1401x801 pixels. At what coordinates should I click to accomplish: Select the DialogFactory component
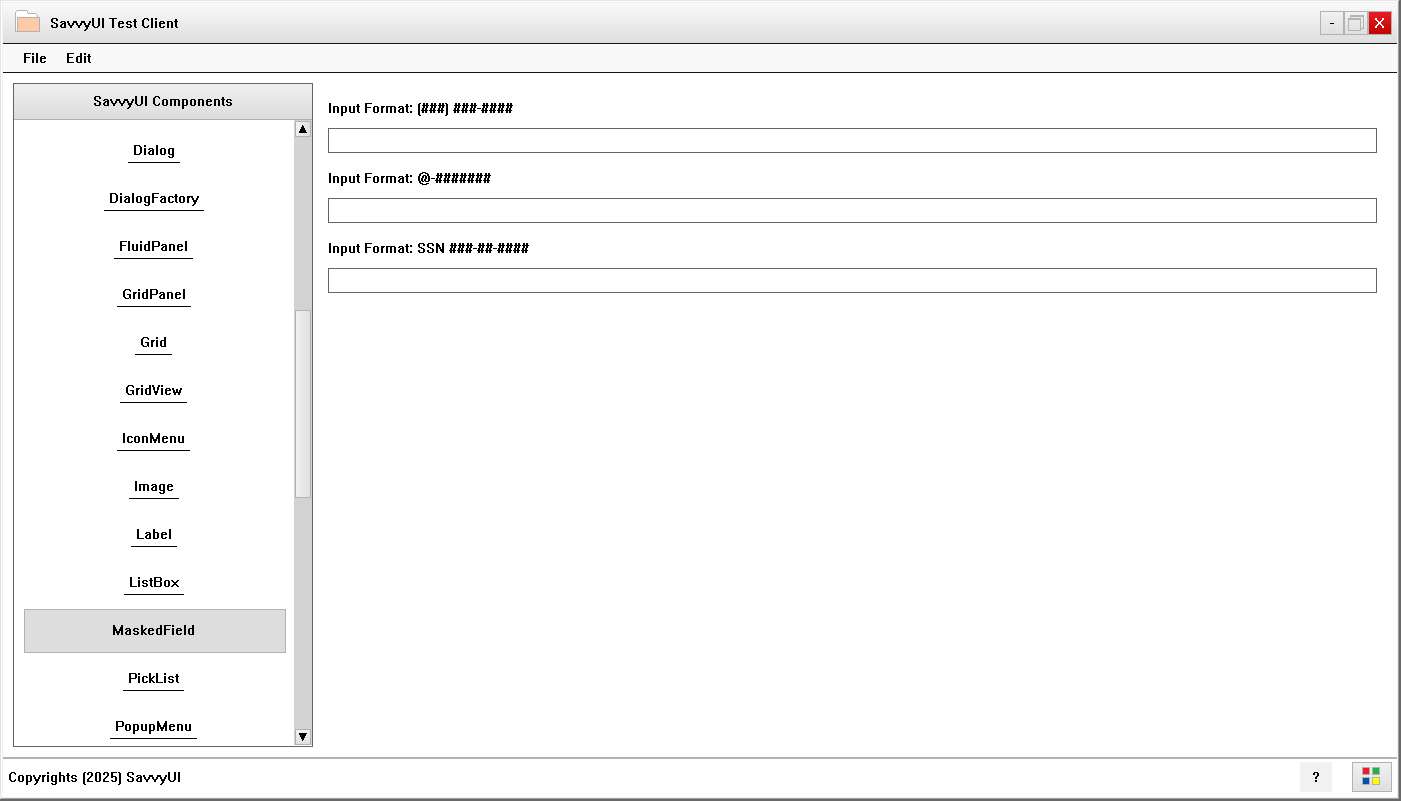[153, 198]
